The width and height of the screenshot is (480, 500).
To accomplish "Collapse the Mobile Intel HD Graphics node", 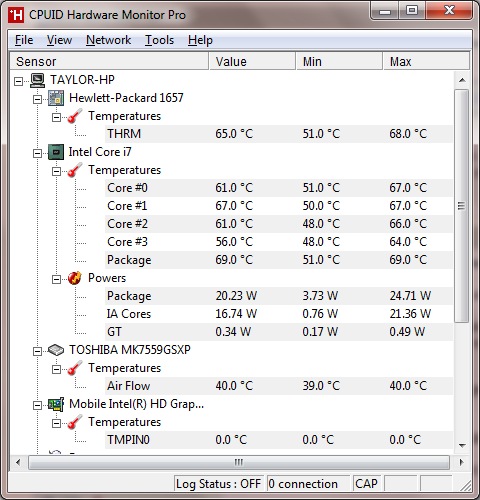I will coord(38,405).
